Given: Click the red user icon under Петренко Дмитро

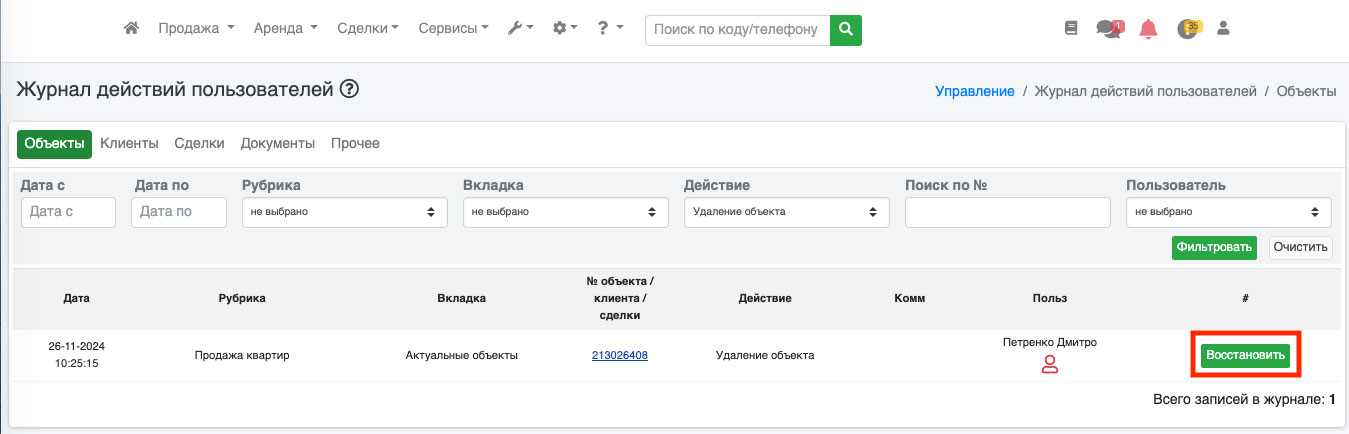Looking at the screenshot, I should click(x=1050, y=364).
